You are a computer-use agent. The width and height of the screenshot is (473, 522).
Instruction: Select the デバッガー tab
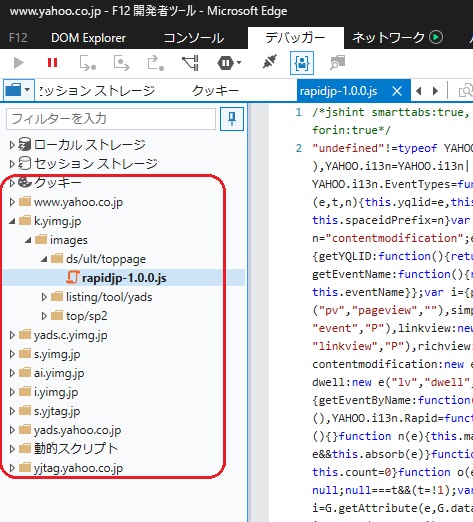pos(295,38)
